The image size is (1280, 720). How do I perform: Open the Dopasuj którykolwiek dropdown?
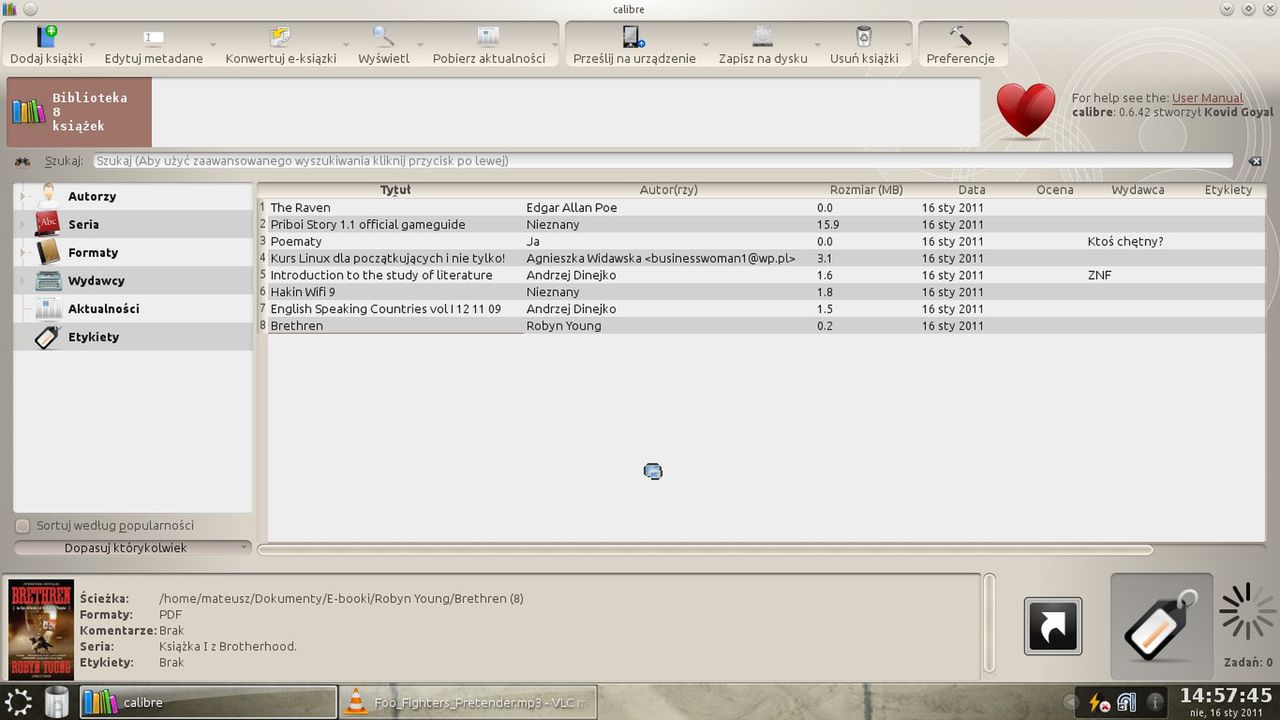pos(133,548)
